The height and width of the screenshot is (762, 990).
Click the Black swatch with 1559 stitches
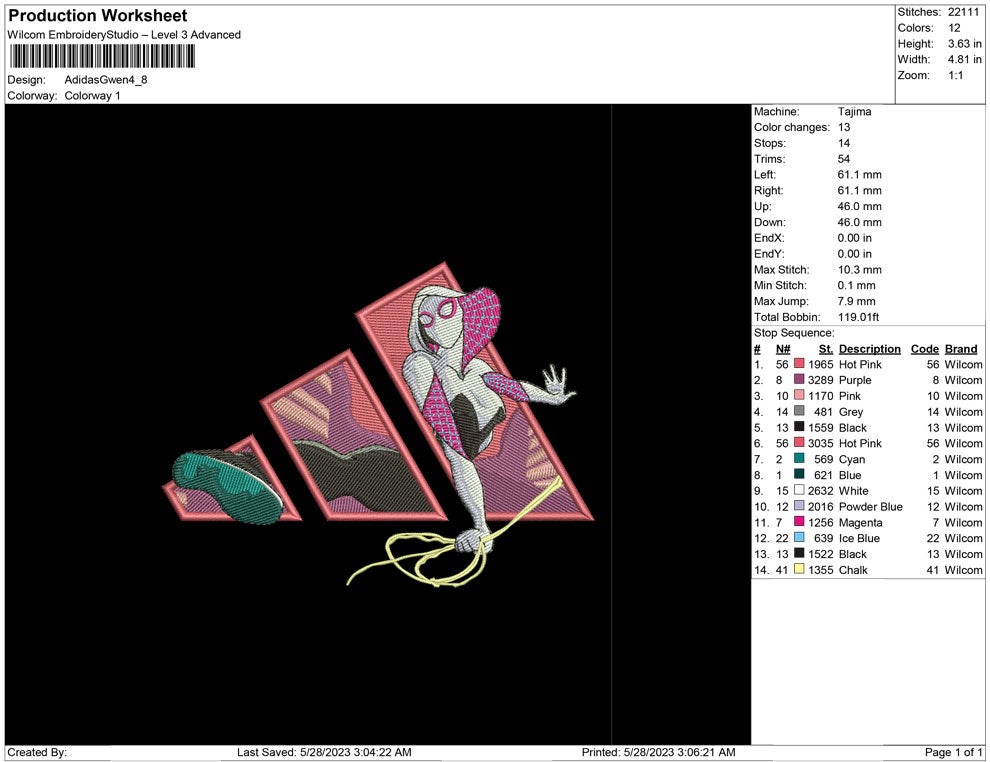[799, 427]
